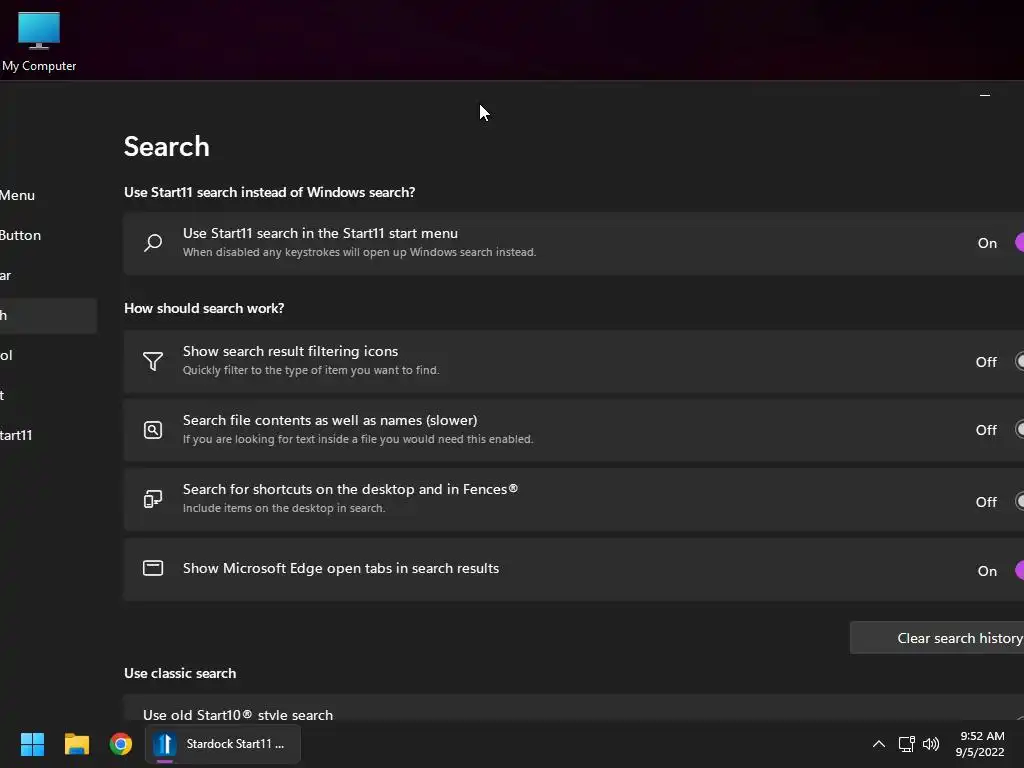Click Clear search history button
Image resolution: width=1024 pixels, height=768 pixels.
pos(937,638)
